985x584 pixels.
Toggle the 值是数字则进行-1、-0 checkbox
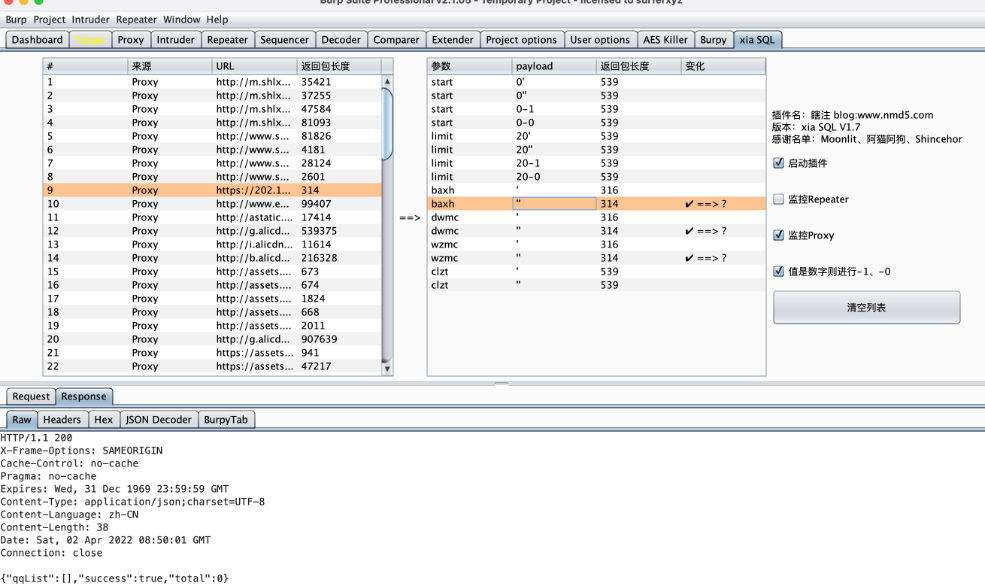[779, 271]
